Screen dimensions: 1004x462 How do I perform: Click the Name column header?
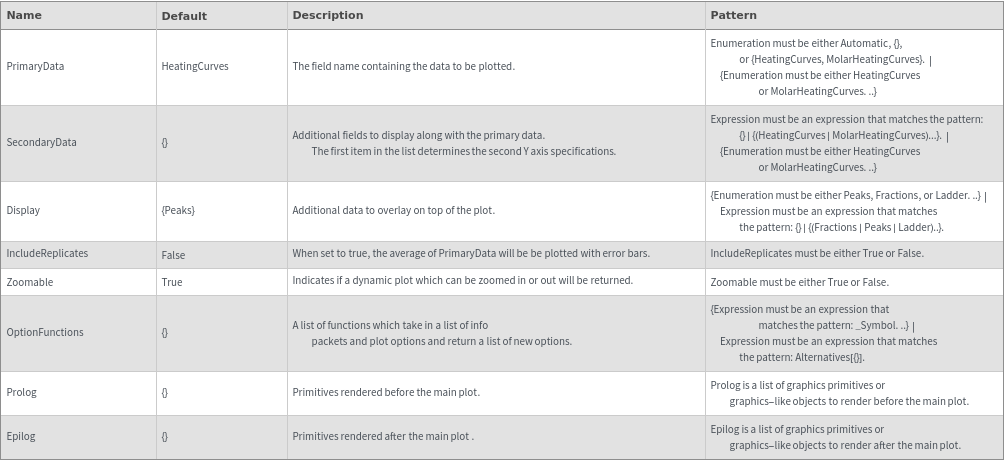(24, 15)
